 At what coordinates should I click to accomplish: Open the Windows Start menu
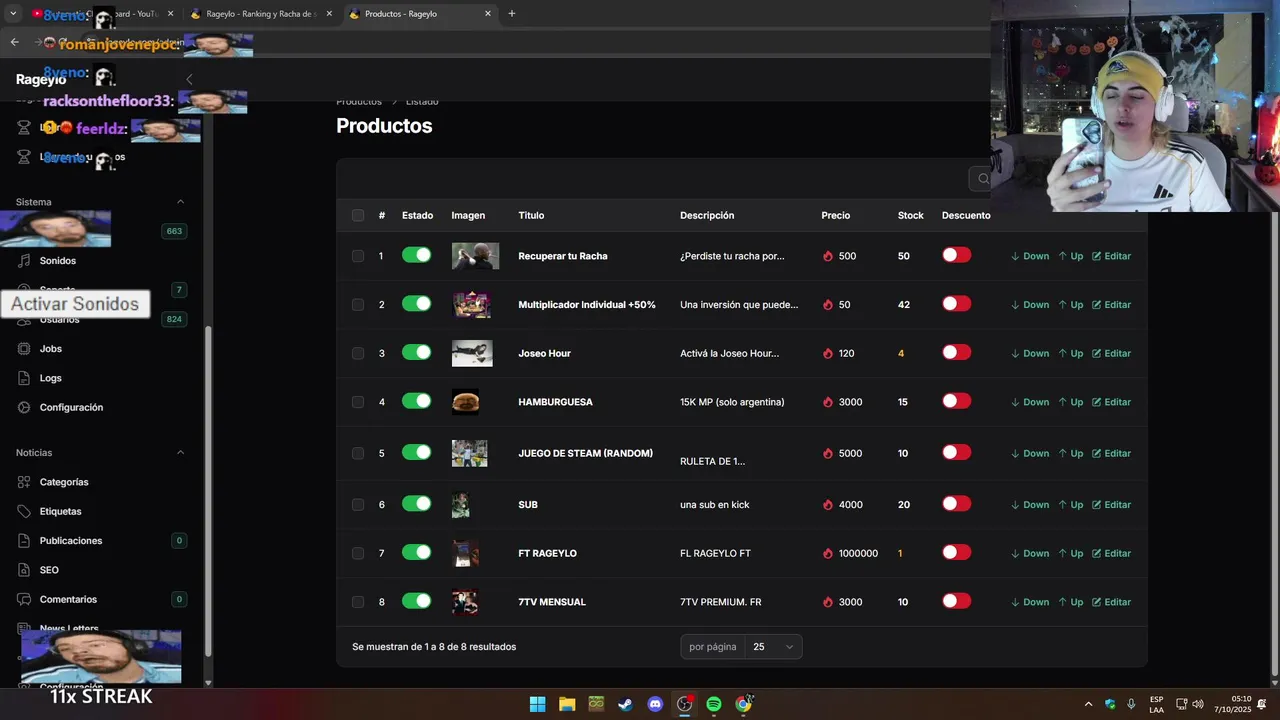click(537, 704)
